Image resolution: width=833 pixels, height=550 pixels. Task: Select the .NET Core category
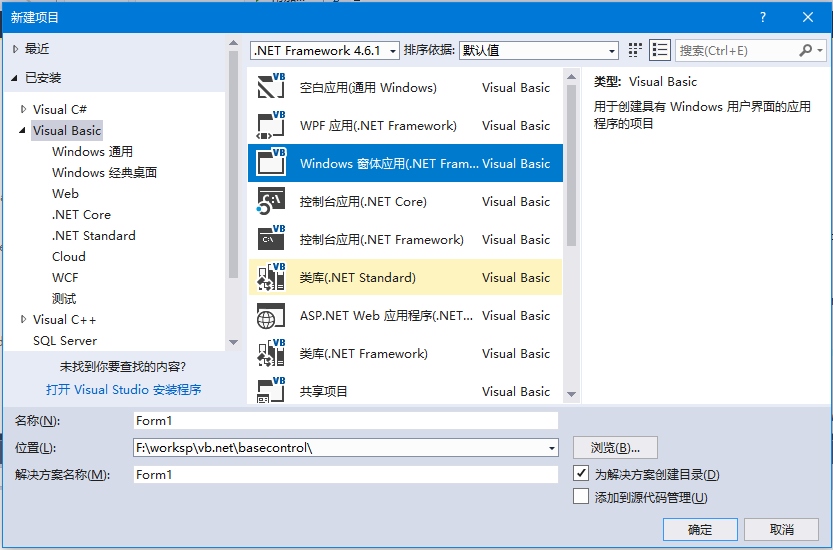[81, 215]
